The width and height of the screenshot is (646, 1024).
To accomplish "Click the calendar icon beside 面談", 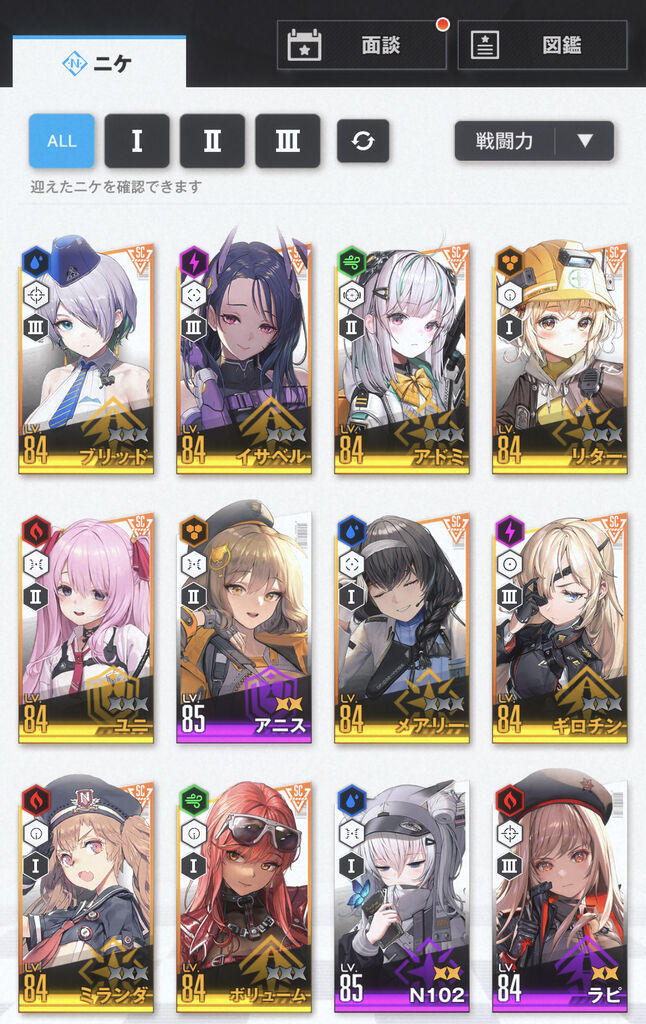I will coord(304,45).
